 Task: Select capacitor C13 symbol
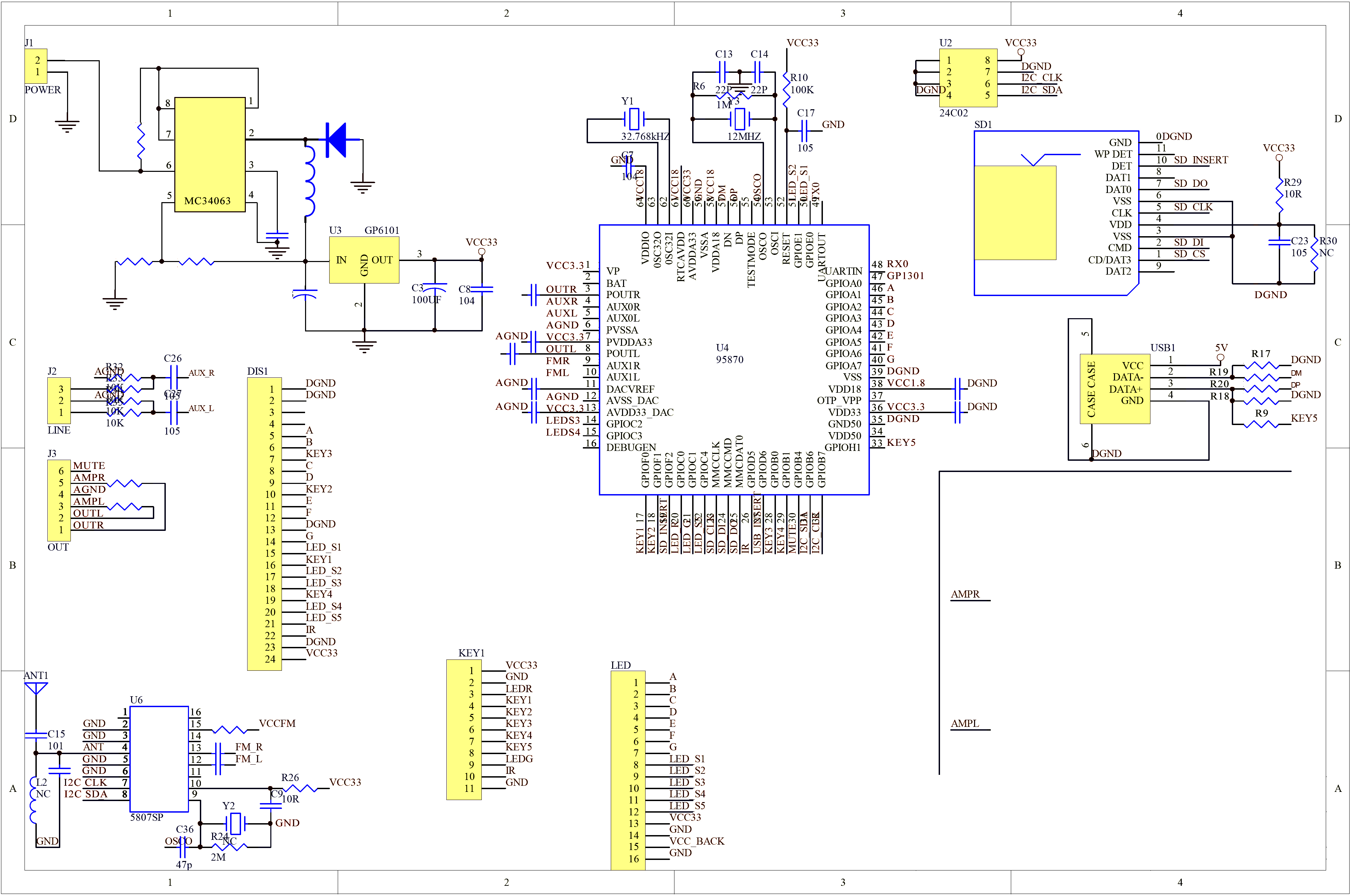click(x=721, y=72)
